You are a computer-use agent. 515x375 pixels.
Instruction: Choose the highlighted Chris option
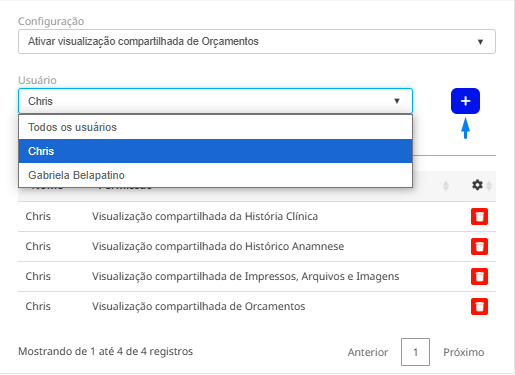point(215,151)
